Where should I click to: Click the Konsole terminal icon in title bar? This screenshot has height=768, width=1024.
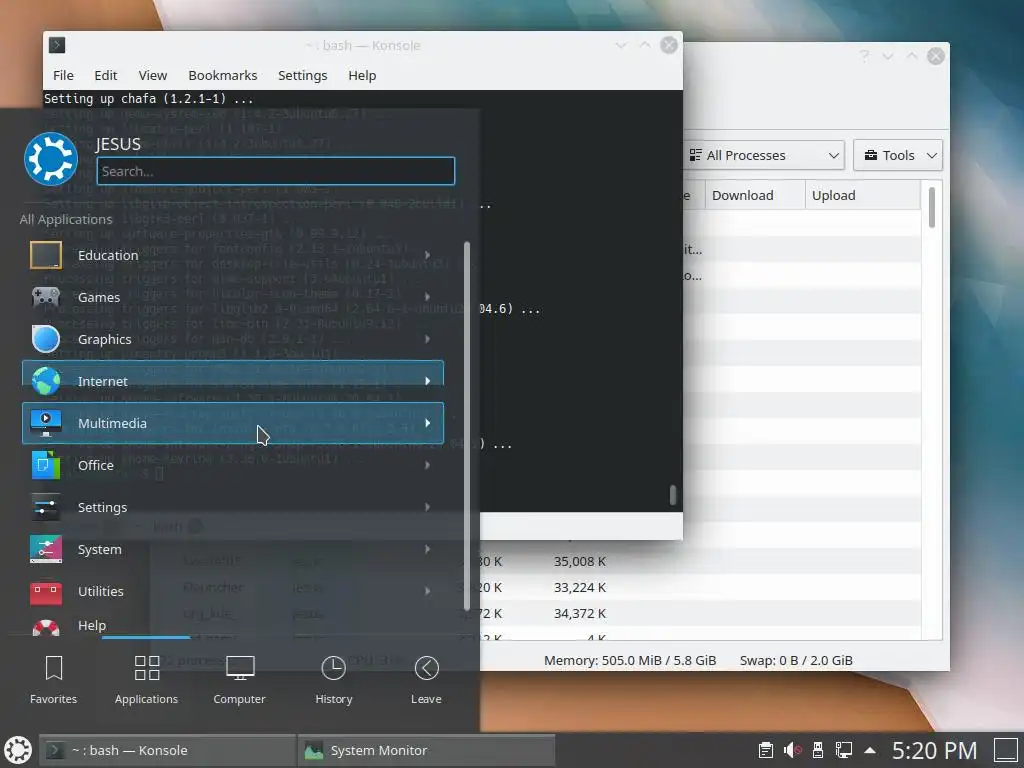(x=57, y=45)
